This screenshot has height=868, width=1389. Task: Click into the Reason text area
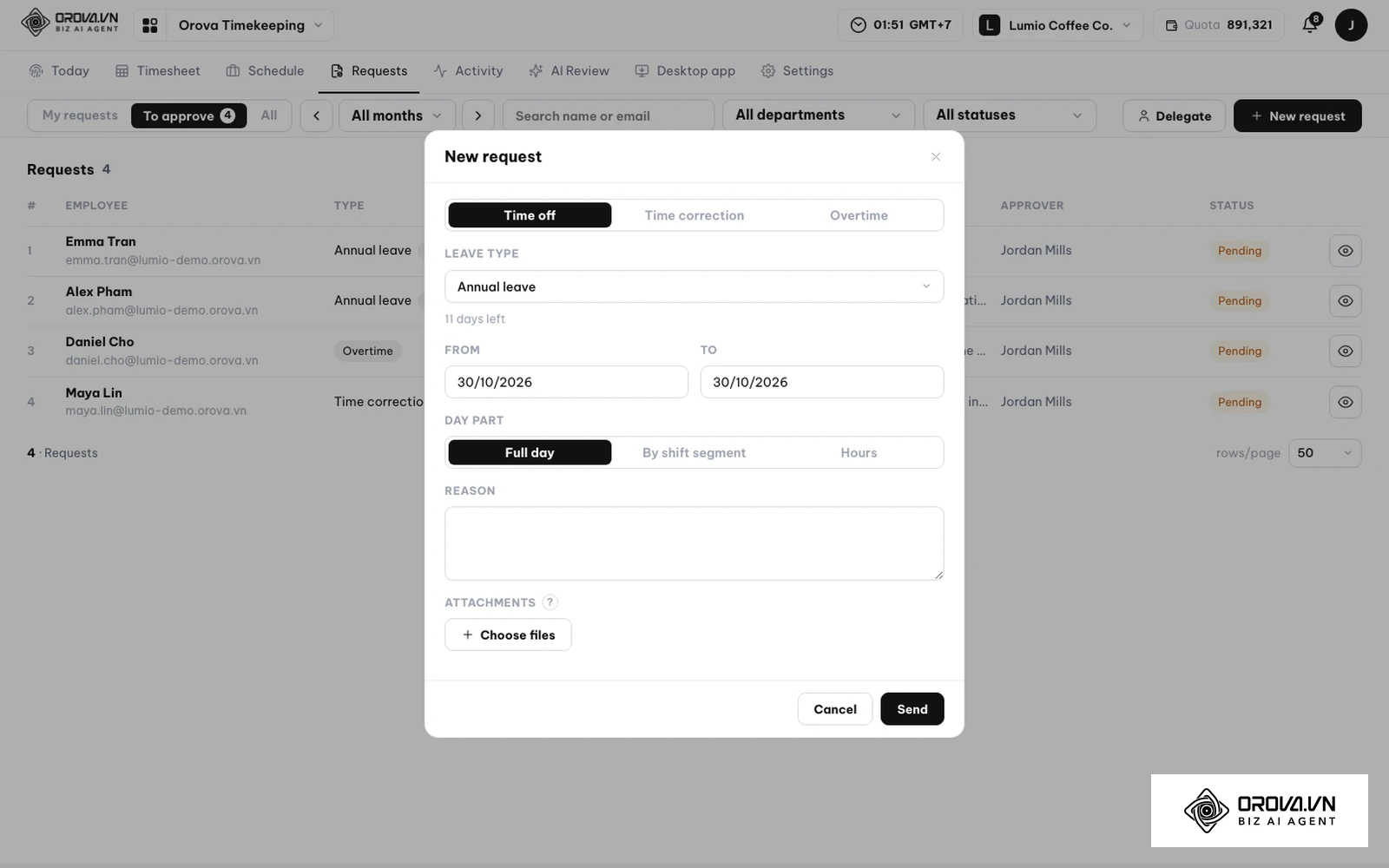point(694,543)
